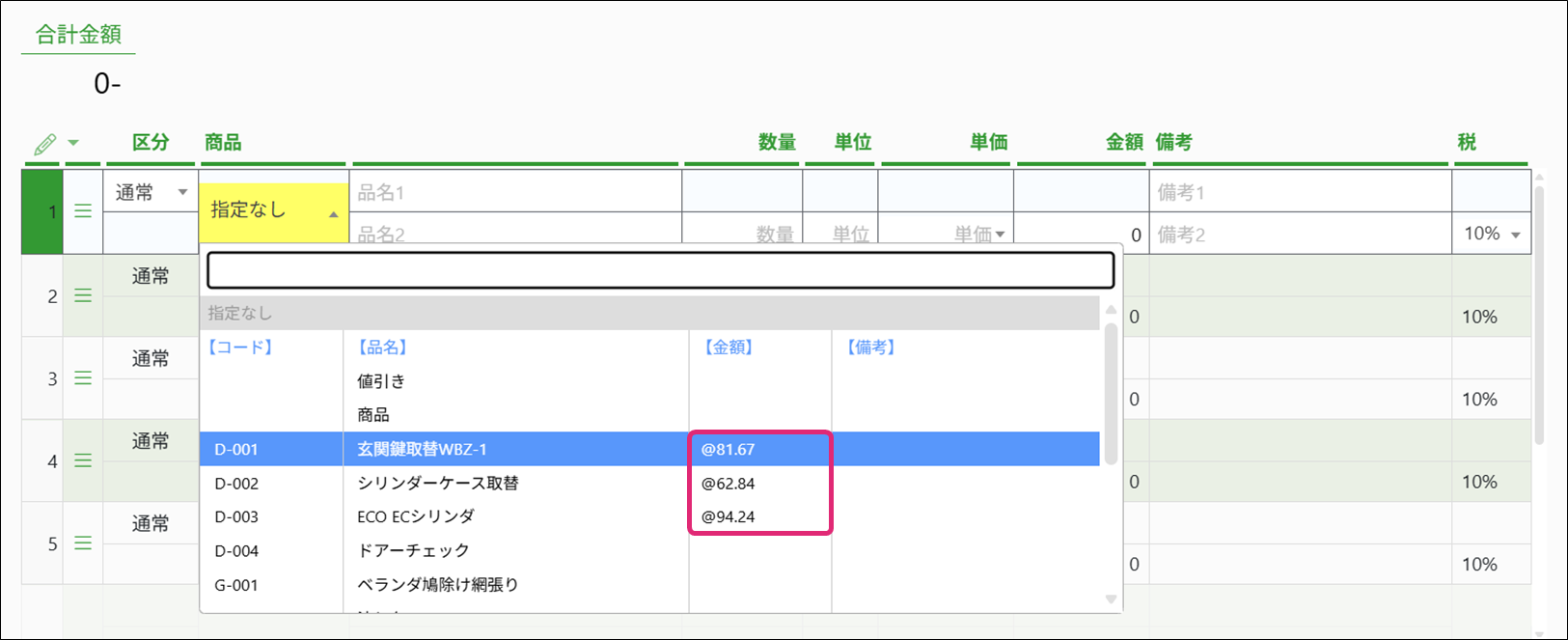Click row 3 hamburger menu icon
This screenshot has width=1568, height=640.
point(83,378)
